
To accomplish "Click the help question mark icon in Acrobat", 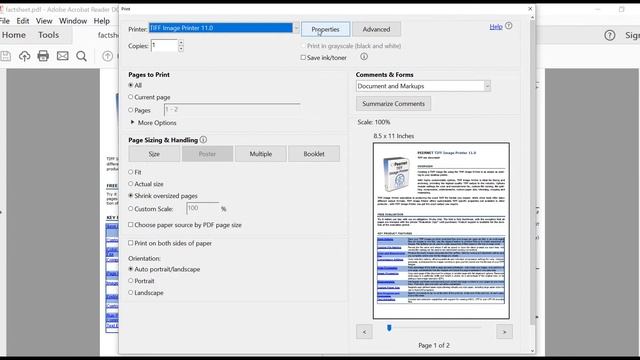I will (609, 36).
